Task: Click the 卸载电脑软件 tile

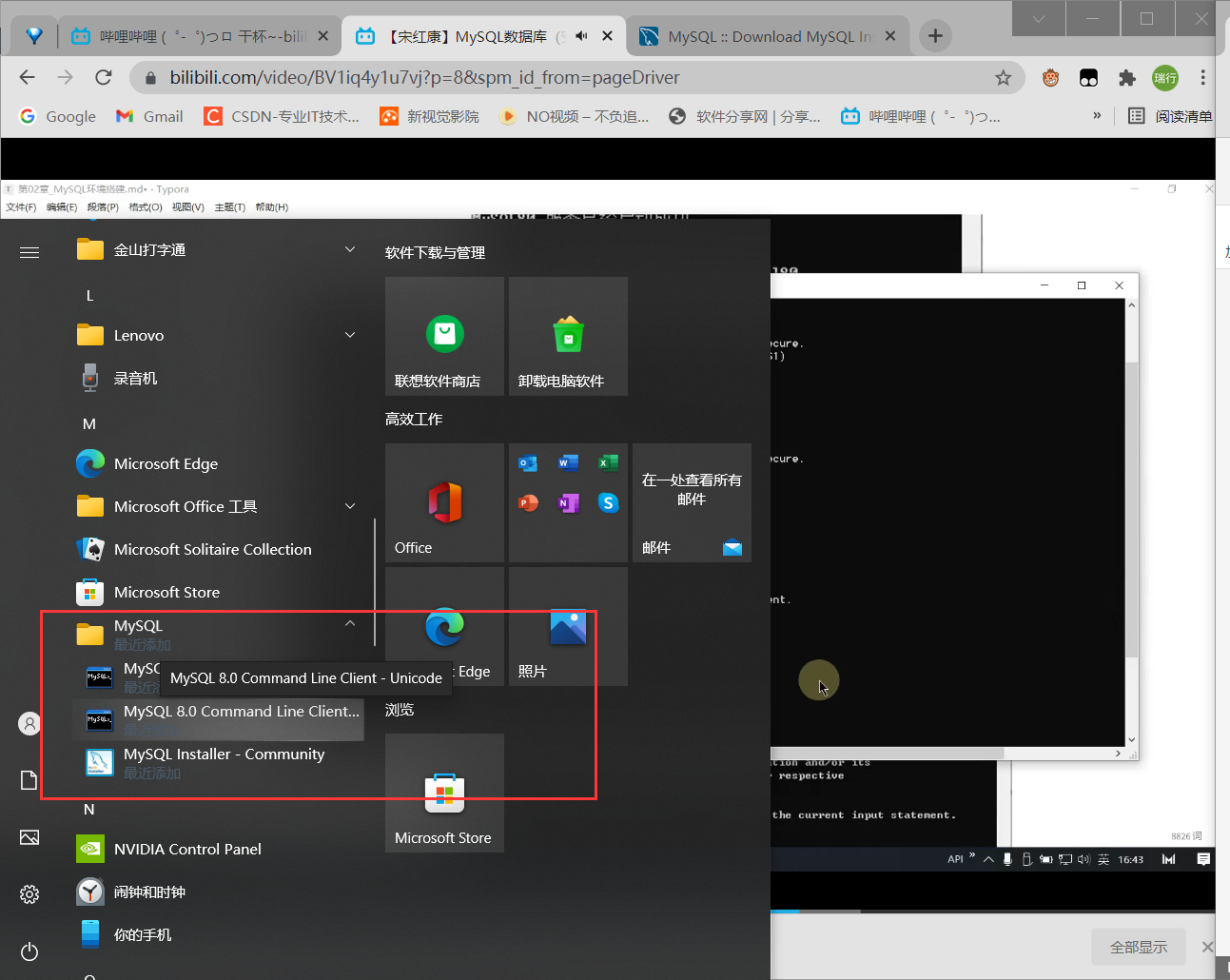Action: tap(568, 336)
